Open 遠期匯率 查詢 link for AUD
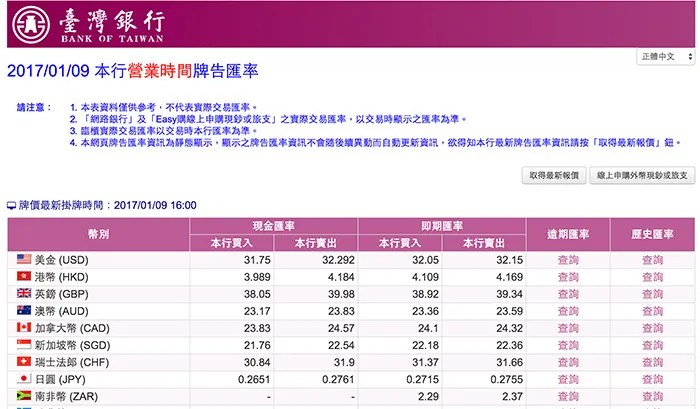The image size is (700, 409). [x=568, y=311]
